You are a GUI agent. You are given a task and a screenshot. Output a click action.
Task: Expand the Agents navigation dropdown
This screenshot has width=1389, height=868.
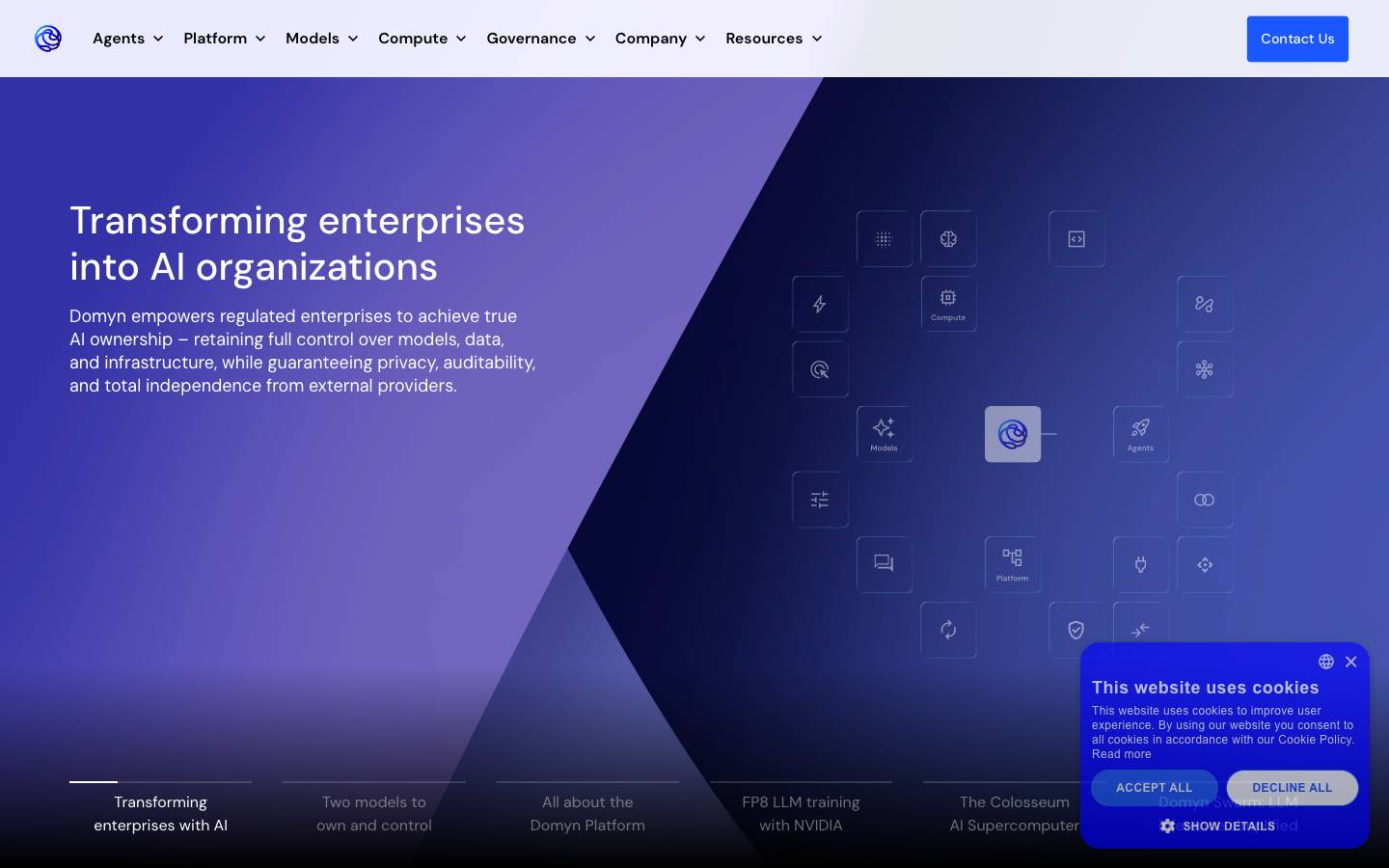click(128, 39)
